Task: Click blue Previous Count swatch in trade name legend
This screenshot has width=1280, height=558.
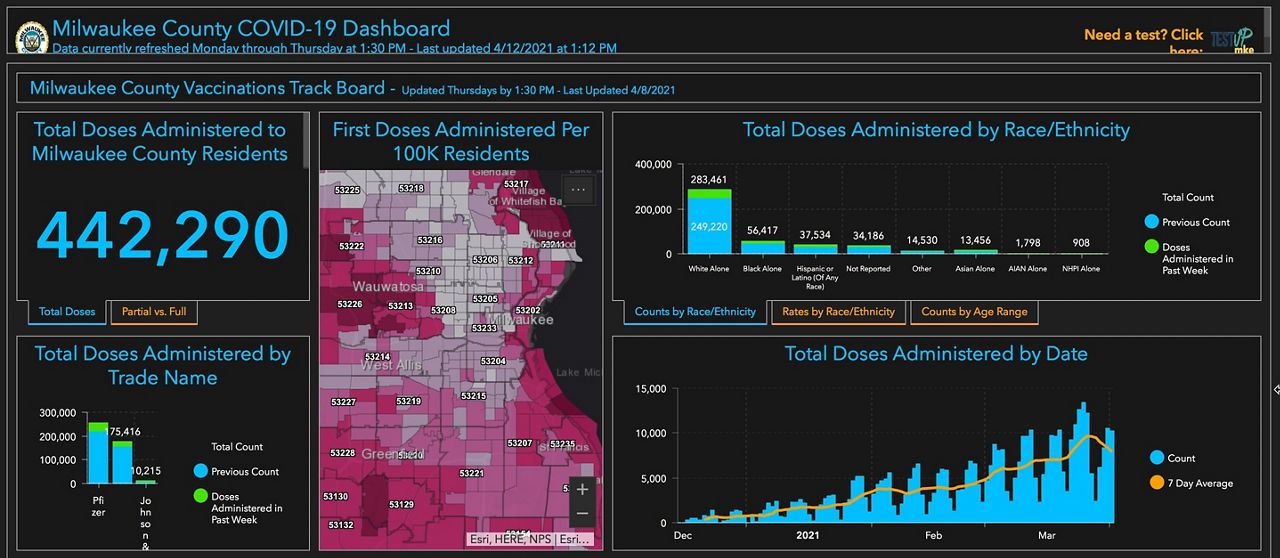Action: click(201, 471)
